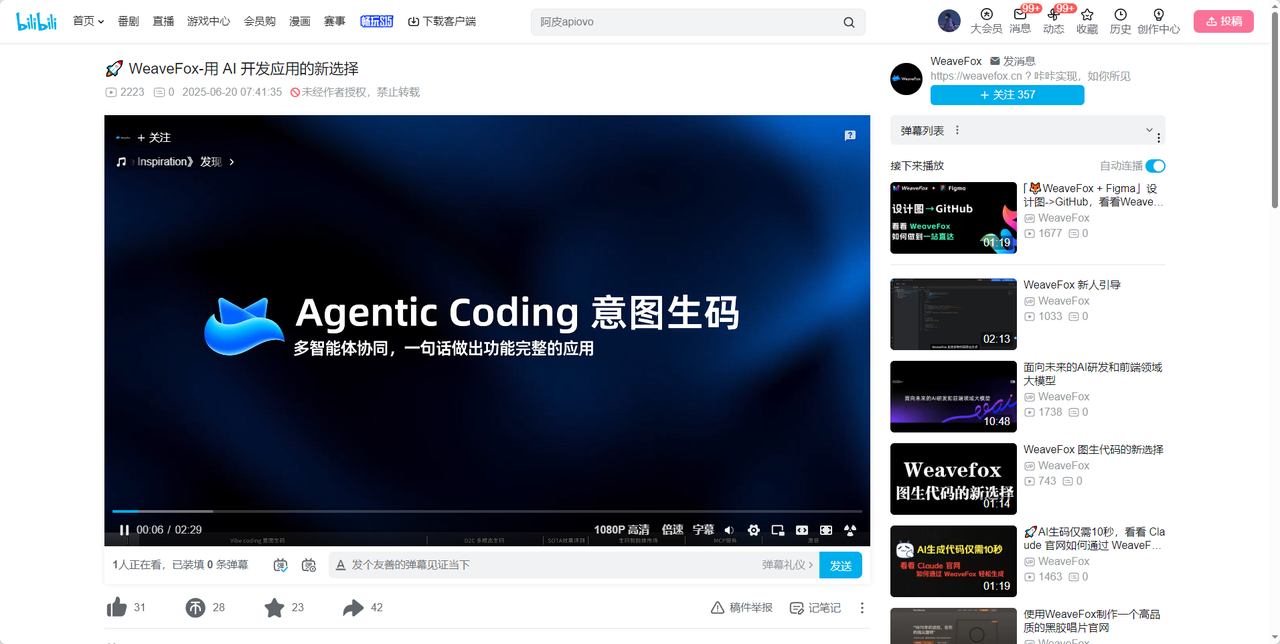1280x644 pixels.
Task: Go to 直播 in the top menu
Action: click(163, 21)
